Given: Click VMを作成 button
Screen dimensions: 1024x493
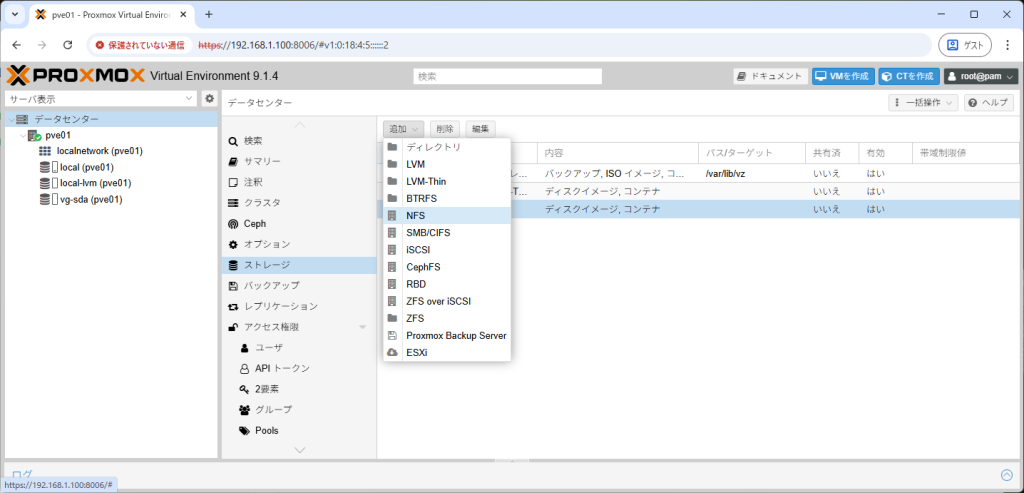Looking at the screenshot, I should pos(843,76).
